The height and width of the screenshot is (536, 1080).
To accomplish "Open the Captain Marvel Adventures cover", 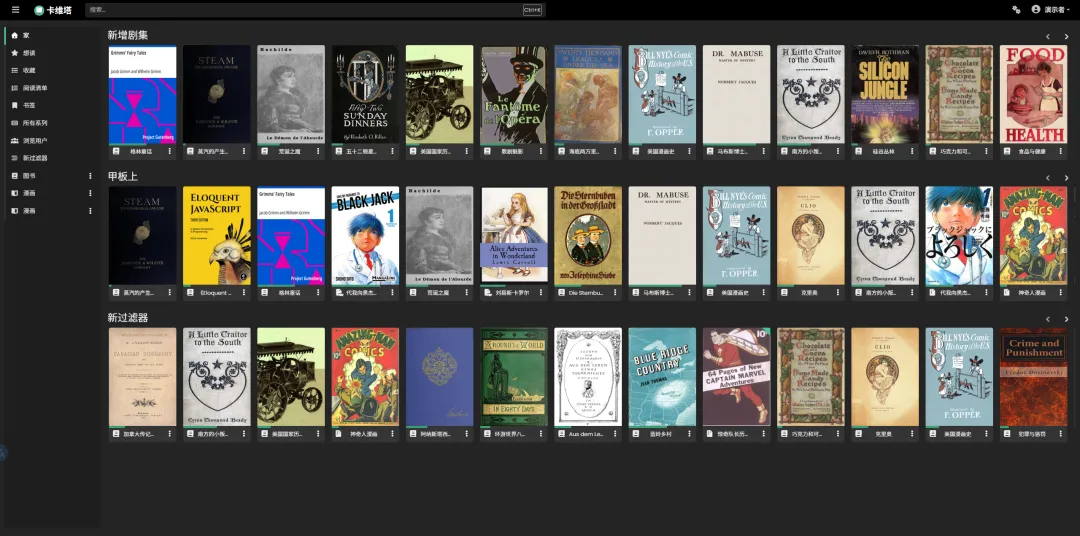I will 736,377.
